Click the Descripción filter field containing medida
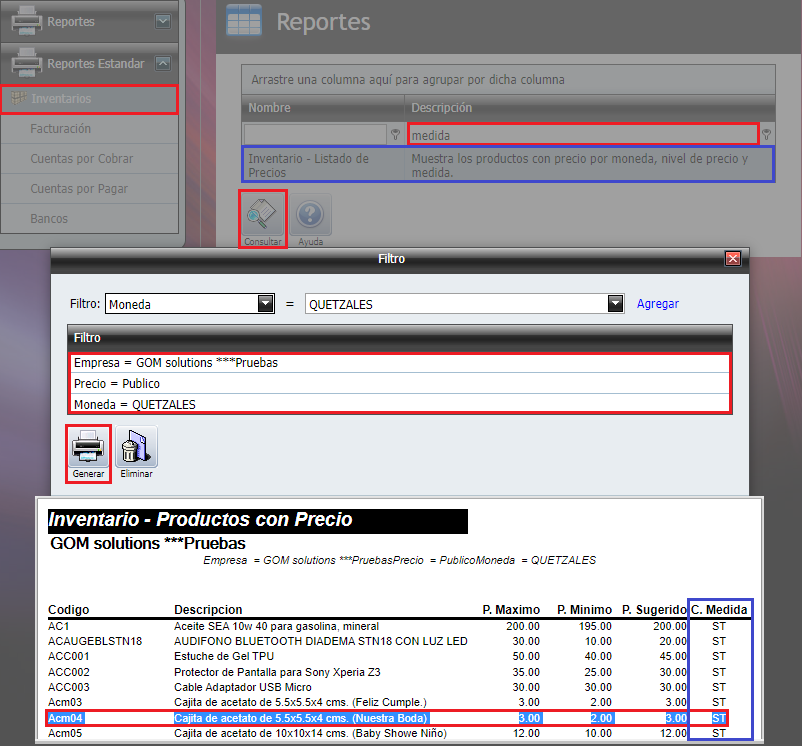 [x=582, y=134]
